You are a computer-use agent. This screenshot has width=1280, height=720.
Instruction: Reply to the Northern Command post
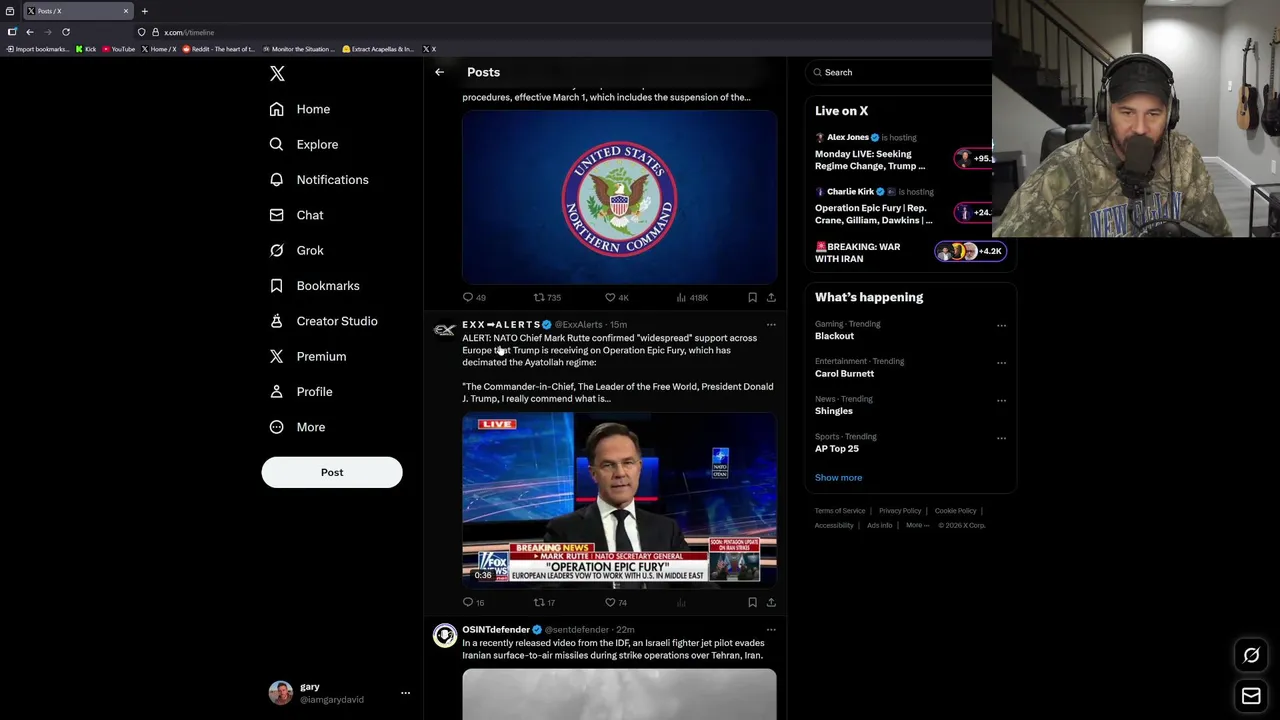(x=474, y=297)
